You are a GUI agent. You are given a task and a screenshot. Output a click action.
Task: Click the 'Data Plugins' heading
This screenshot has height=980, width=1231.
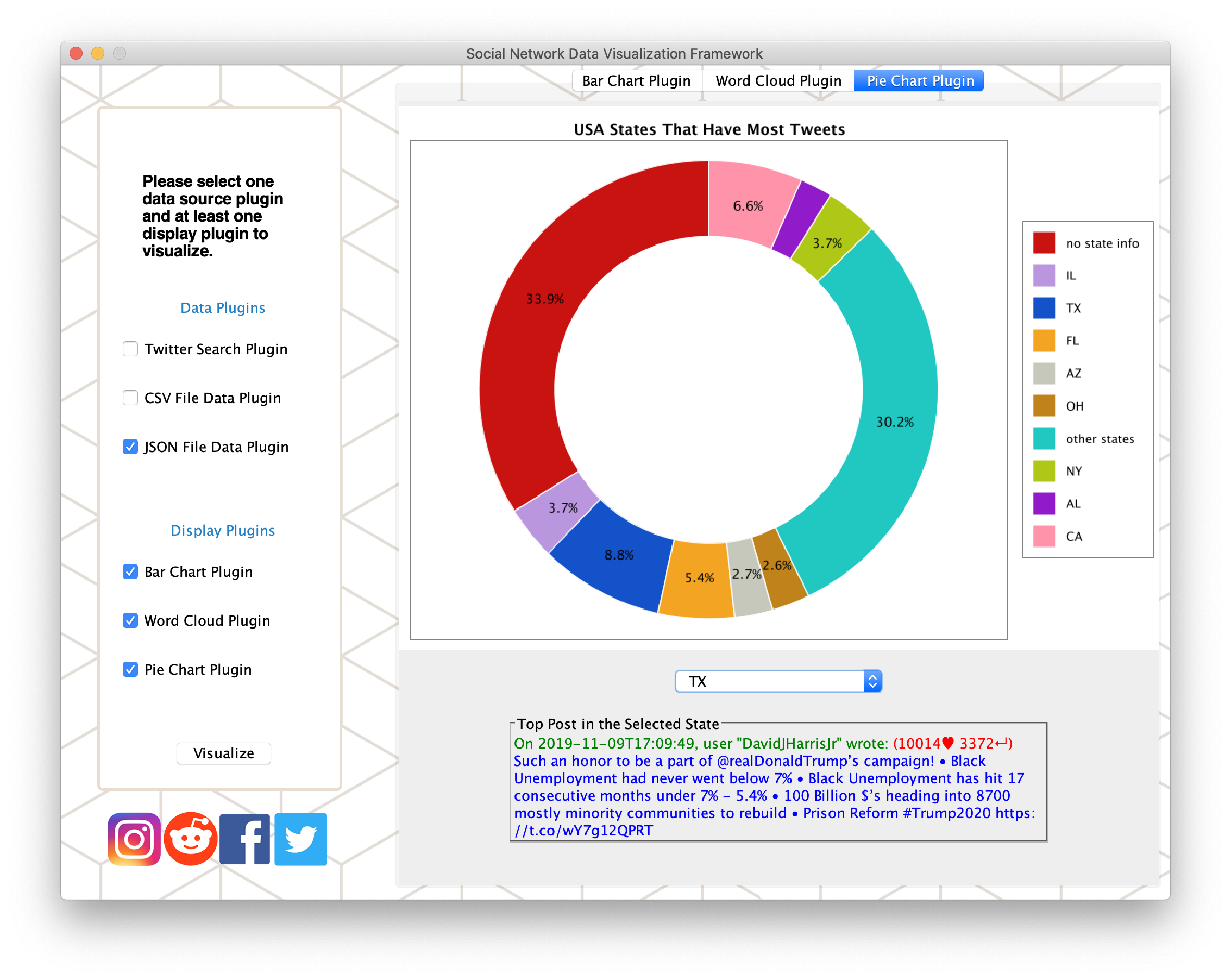tap(223, 308)
